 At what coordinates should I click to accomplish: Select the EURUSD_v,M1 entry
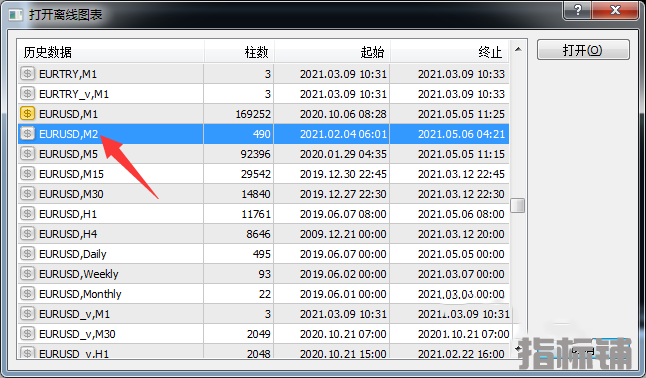(263, 314)
